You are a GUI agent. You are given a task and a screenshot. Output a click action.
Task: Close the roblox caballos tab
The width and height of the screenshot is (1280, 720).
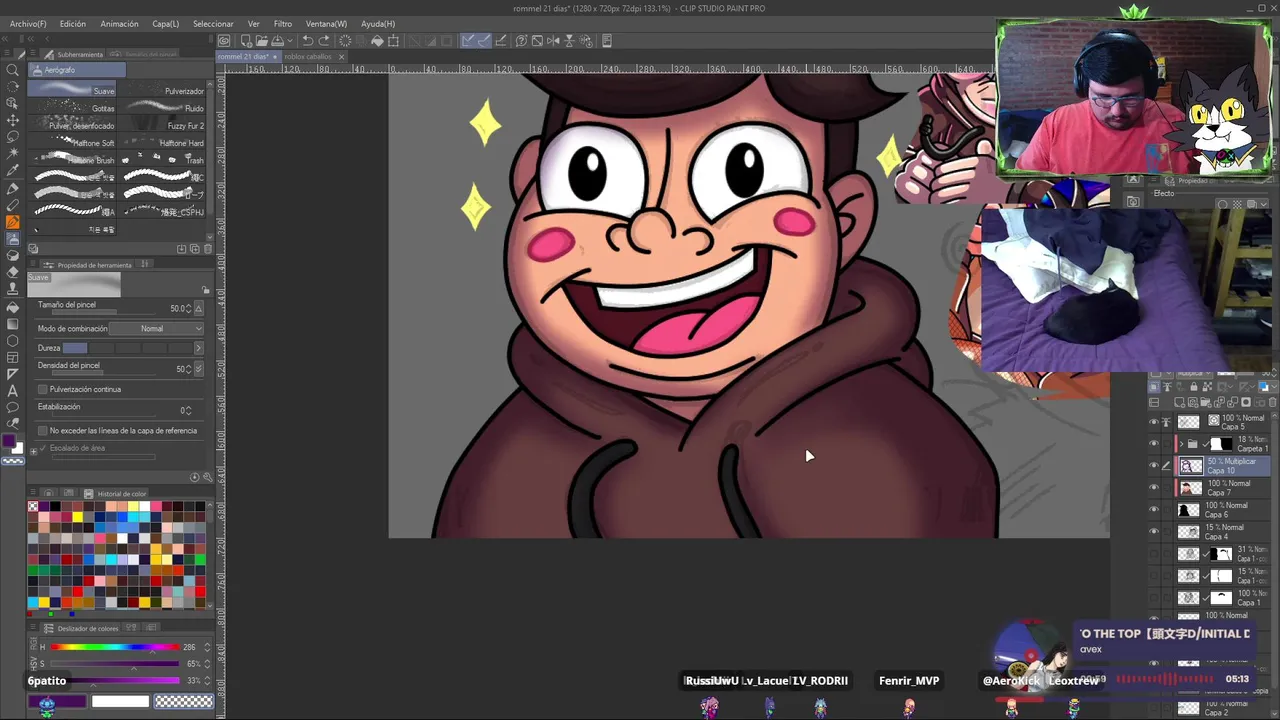tap(341, 57)
